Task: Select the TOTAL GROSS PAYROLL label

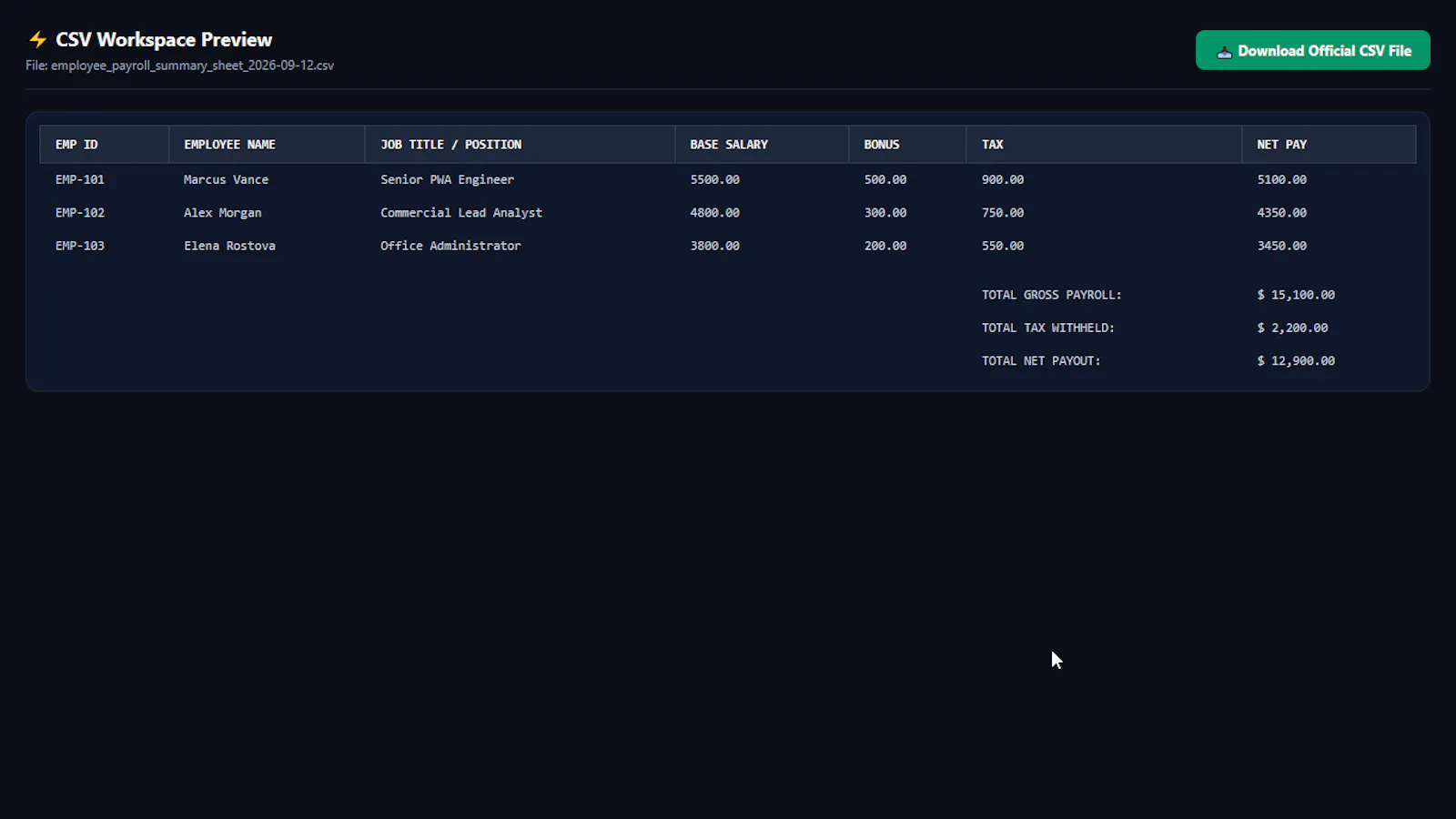Action: (x=1052, y=295)
